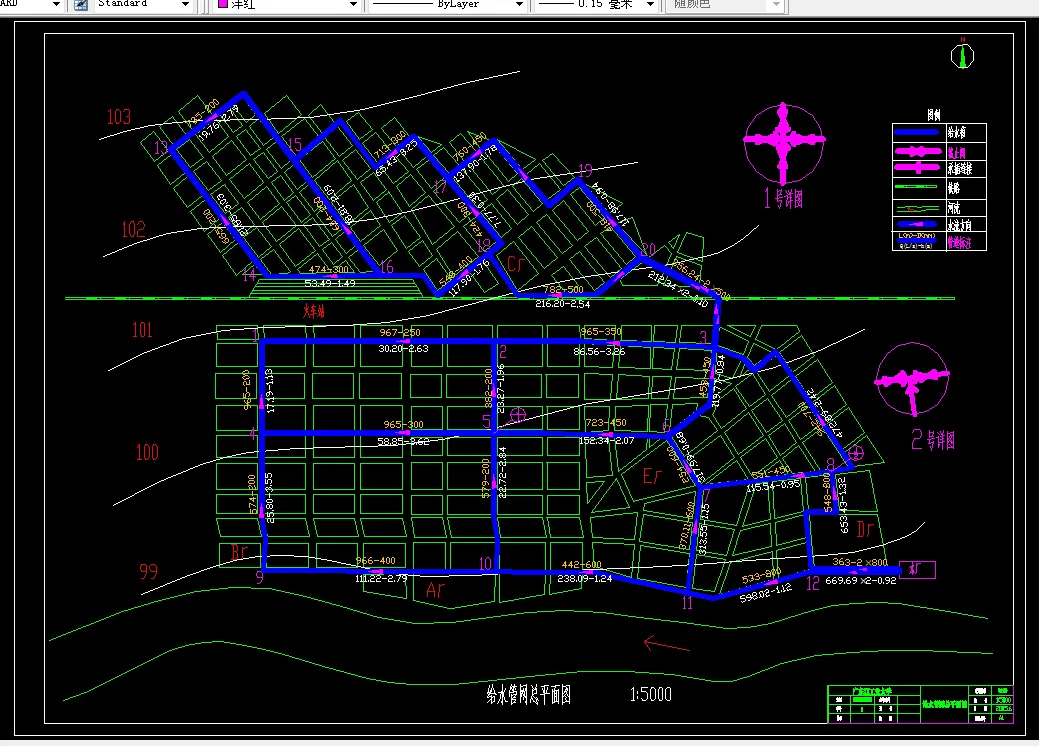Select pipe label '966-400'
Image resolution: width=1039 pixels, height=746 pixels.
coord(376,560)
